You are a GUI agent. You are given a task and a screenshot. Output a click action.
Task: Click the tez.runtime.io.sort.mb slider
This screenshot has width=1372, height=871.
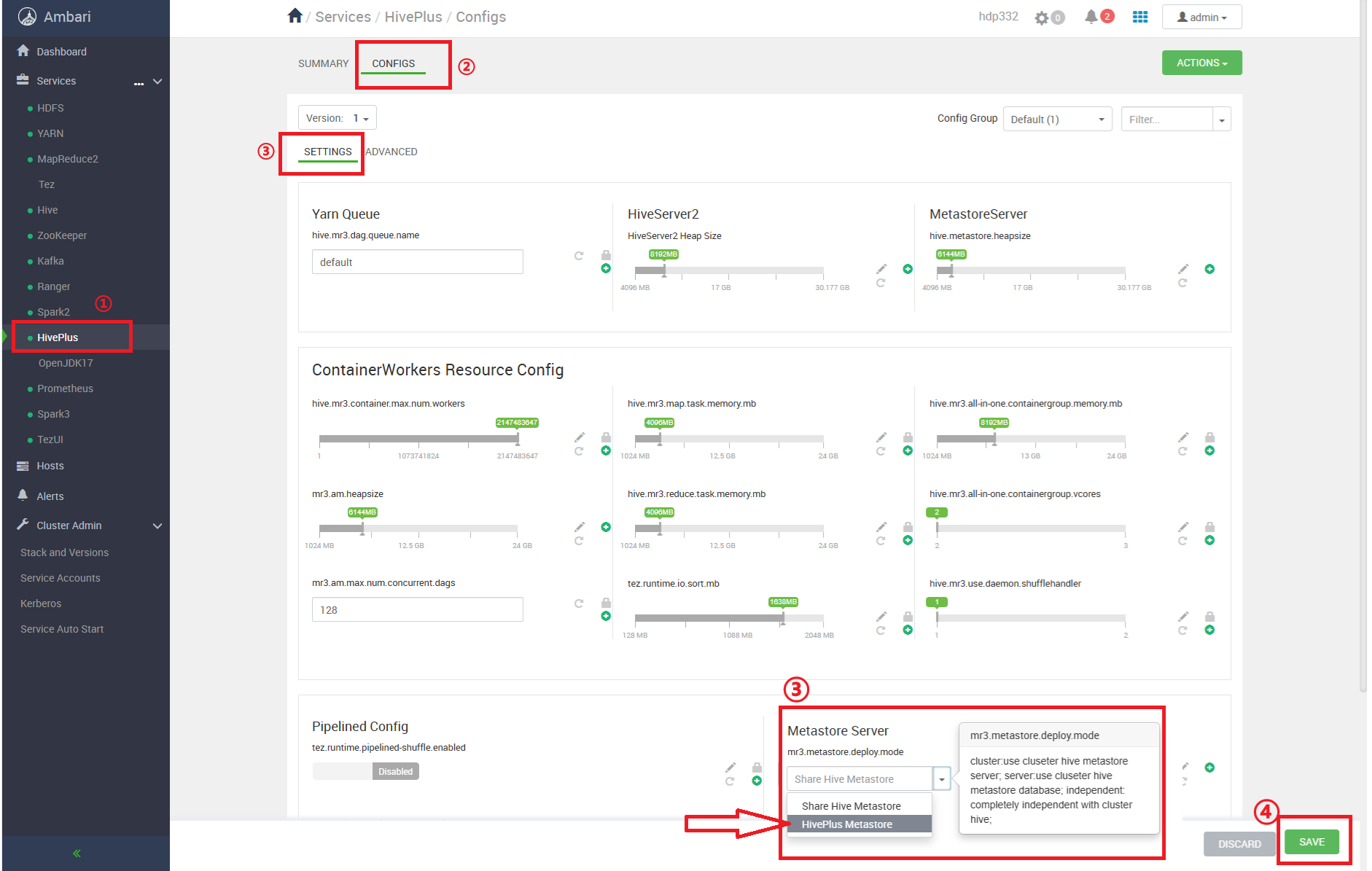729,618
